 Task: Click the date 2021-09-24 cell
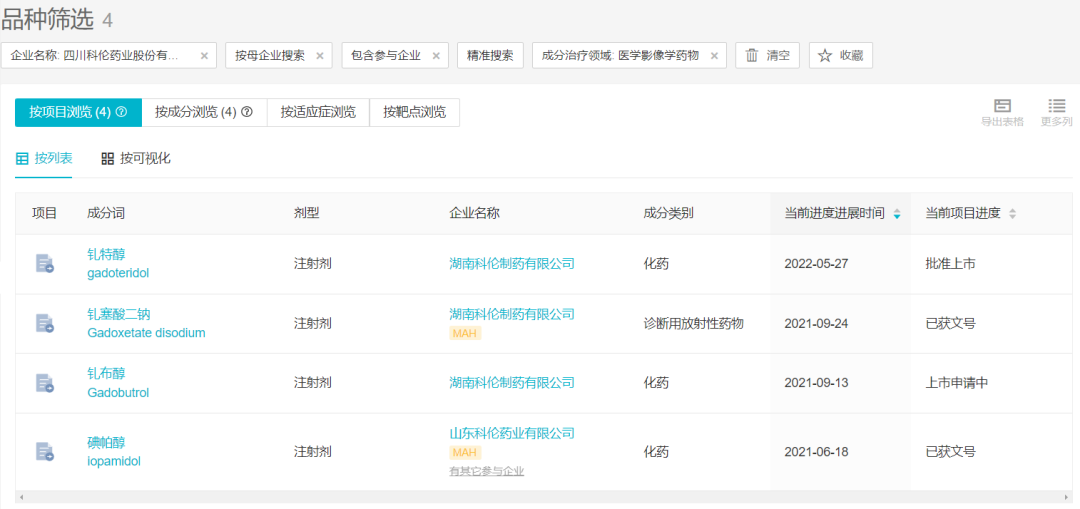coord(816,324)
